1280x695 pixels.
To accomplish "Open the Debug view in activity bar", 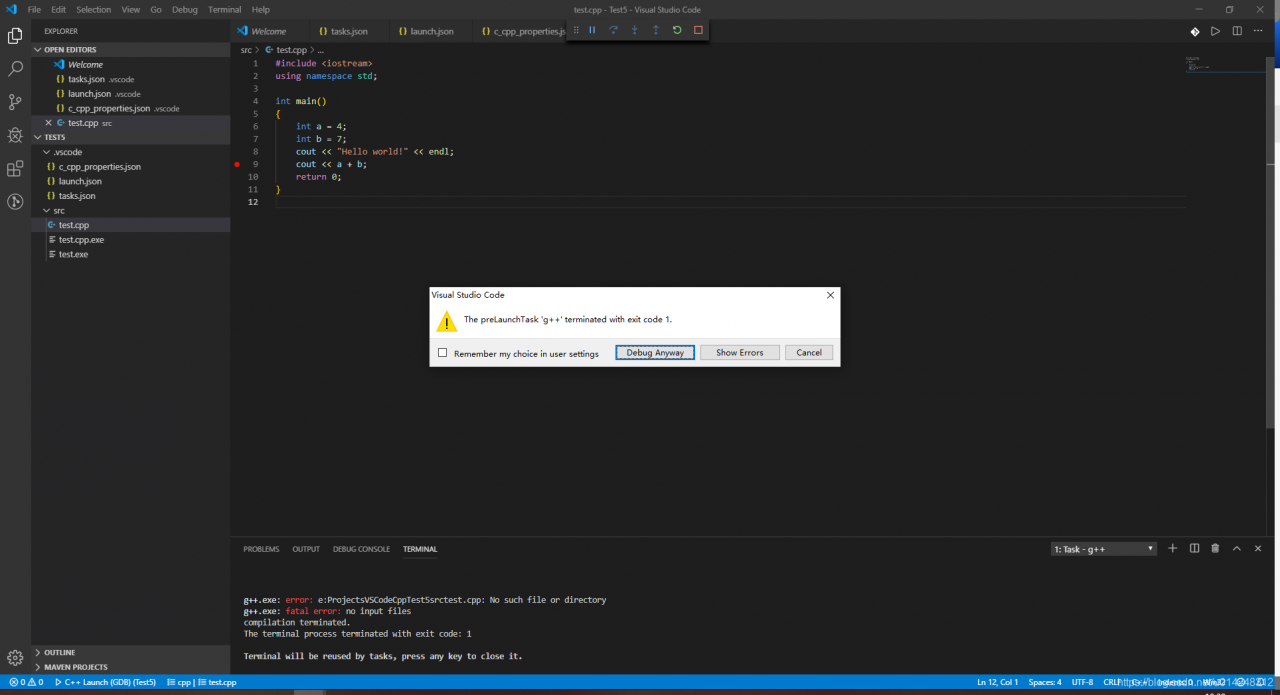I will pos(15,135).
